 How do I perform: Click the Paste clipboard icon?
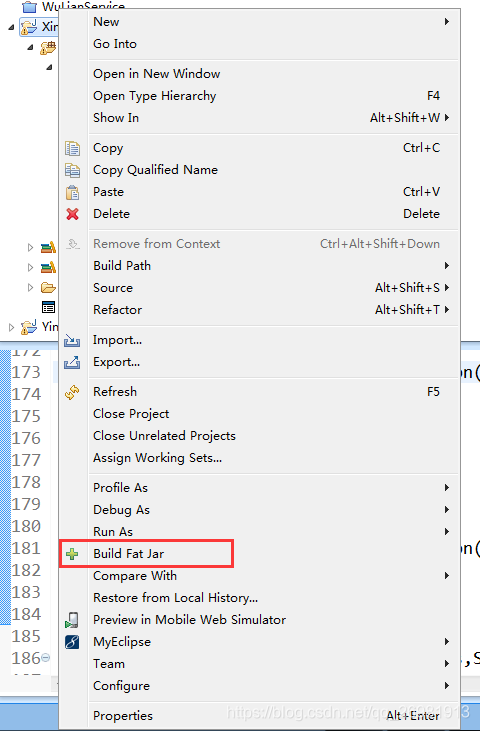pyautogui.click(x=72, y=192)
